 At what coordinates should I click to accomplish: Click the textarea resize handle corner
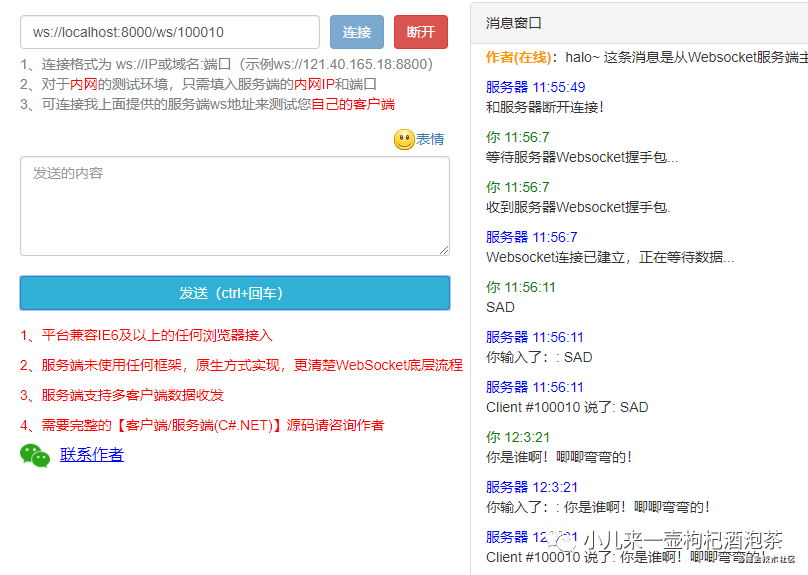(x=444, y=250)
